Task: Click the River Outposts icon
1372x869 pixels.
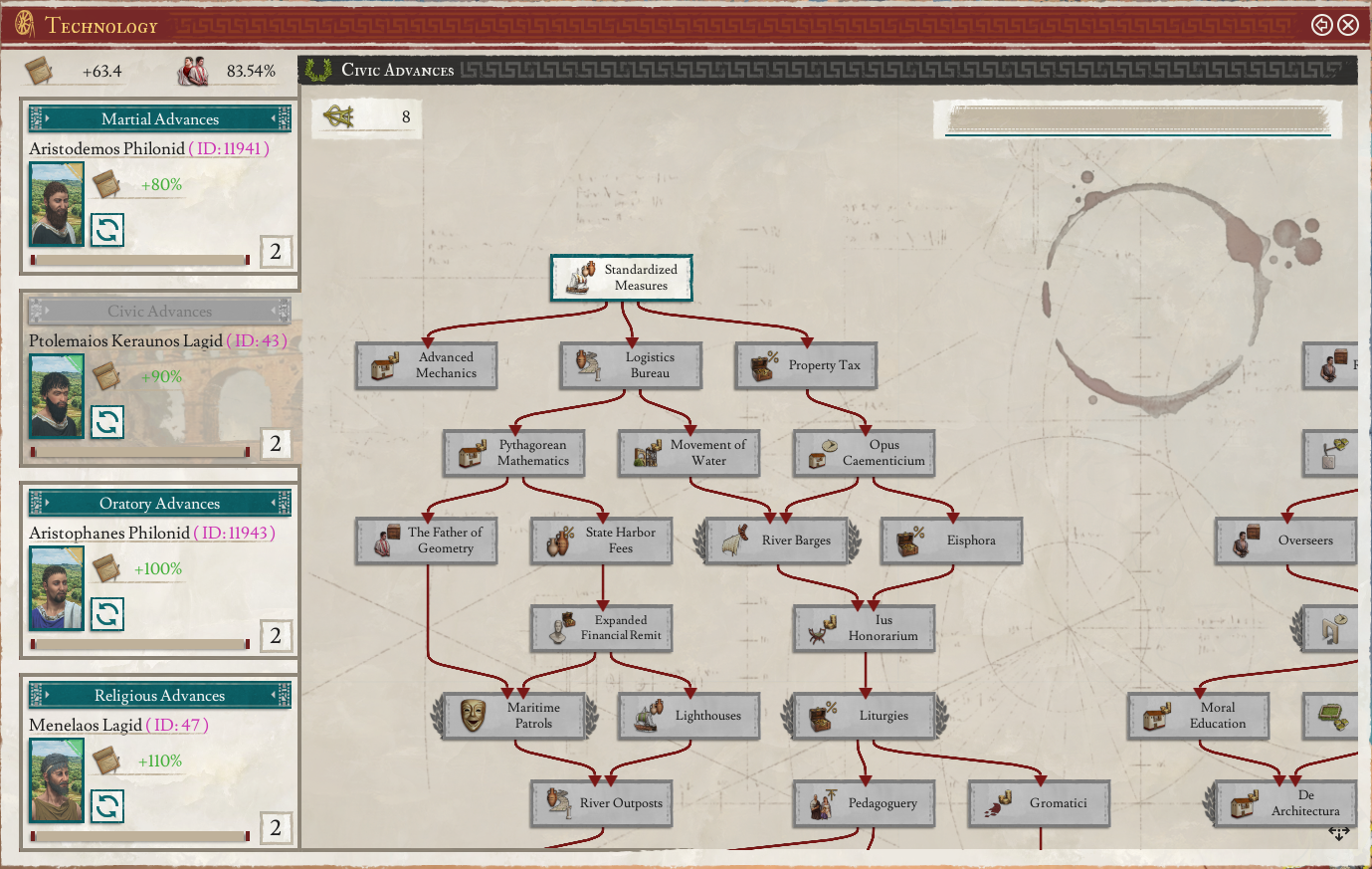Action: click(x=560, y=803)
